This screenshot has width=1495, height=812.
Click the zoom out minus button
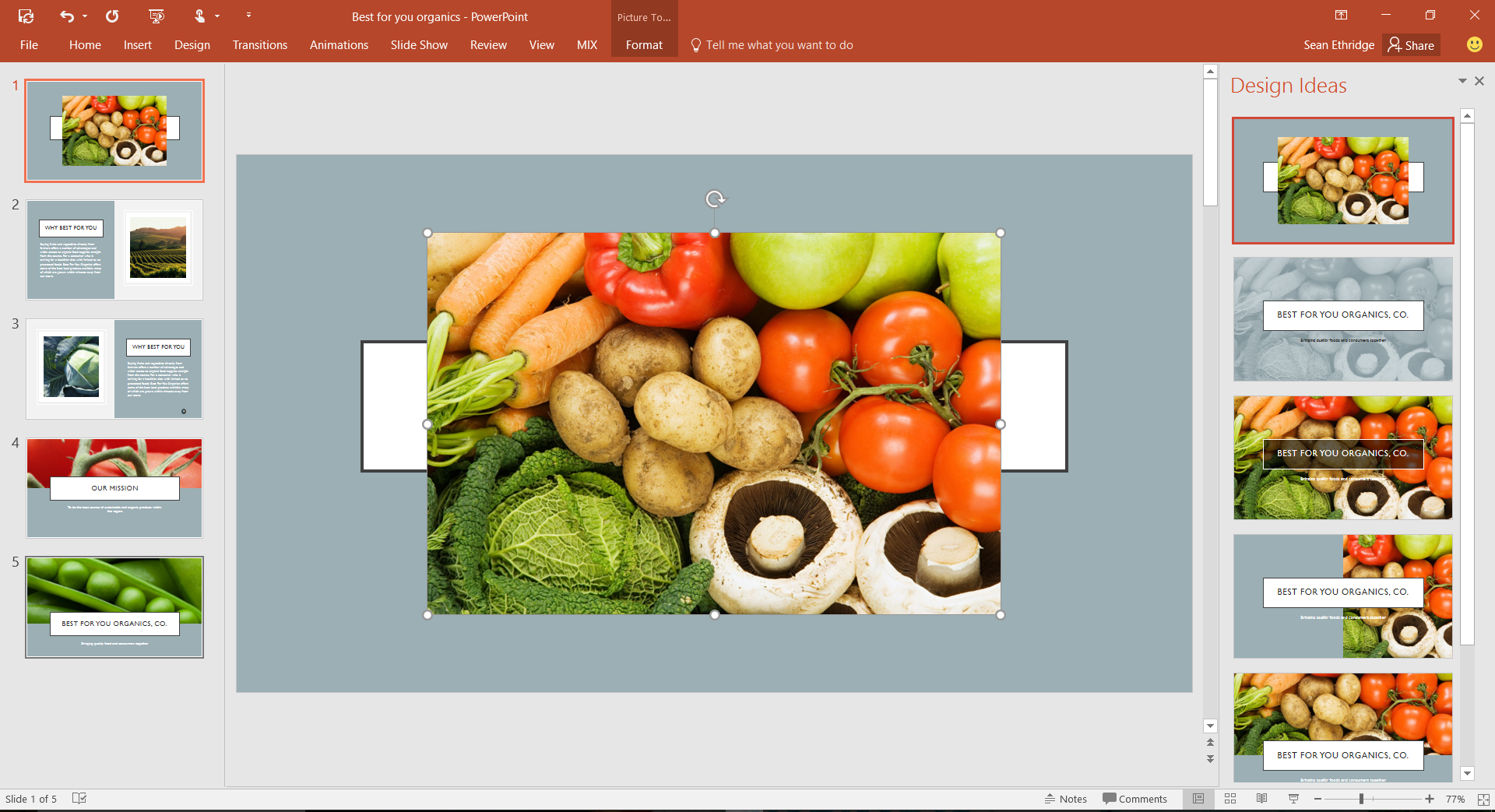[1317, 799]
